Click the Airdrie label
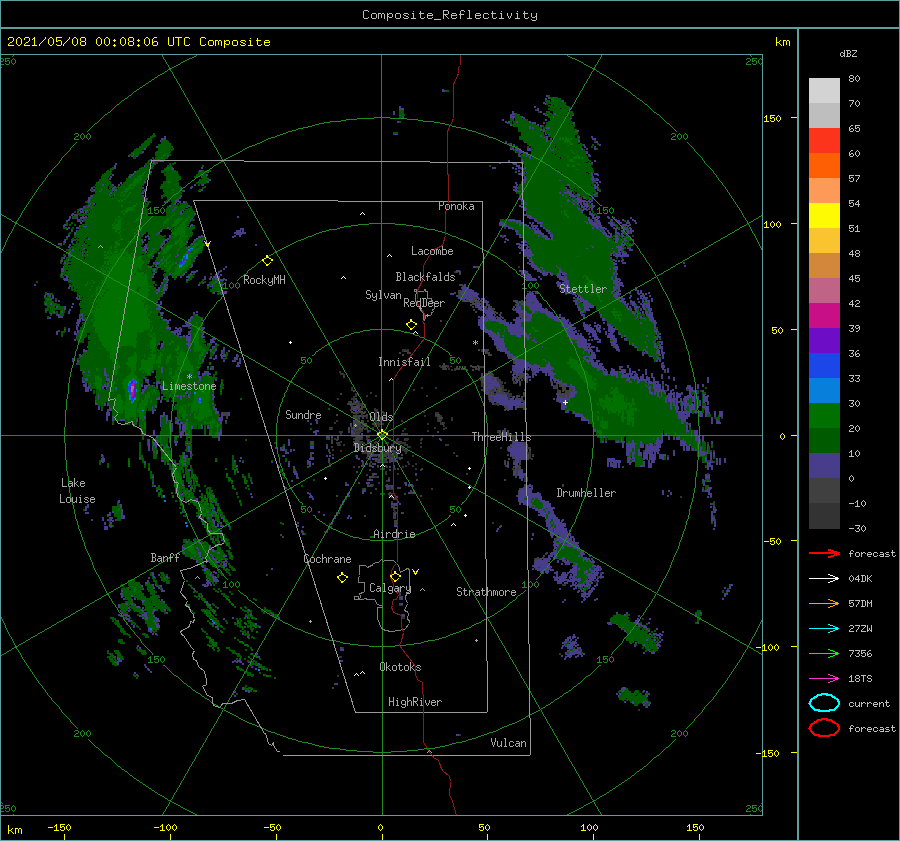900x841 pixels. (x=394, y=534)
